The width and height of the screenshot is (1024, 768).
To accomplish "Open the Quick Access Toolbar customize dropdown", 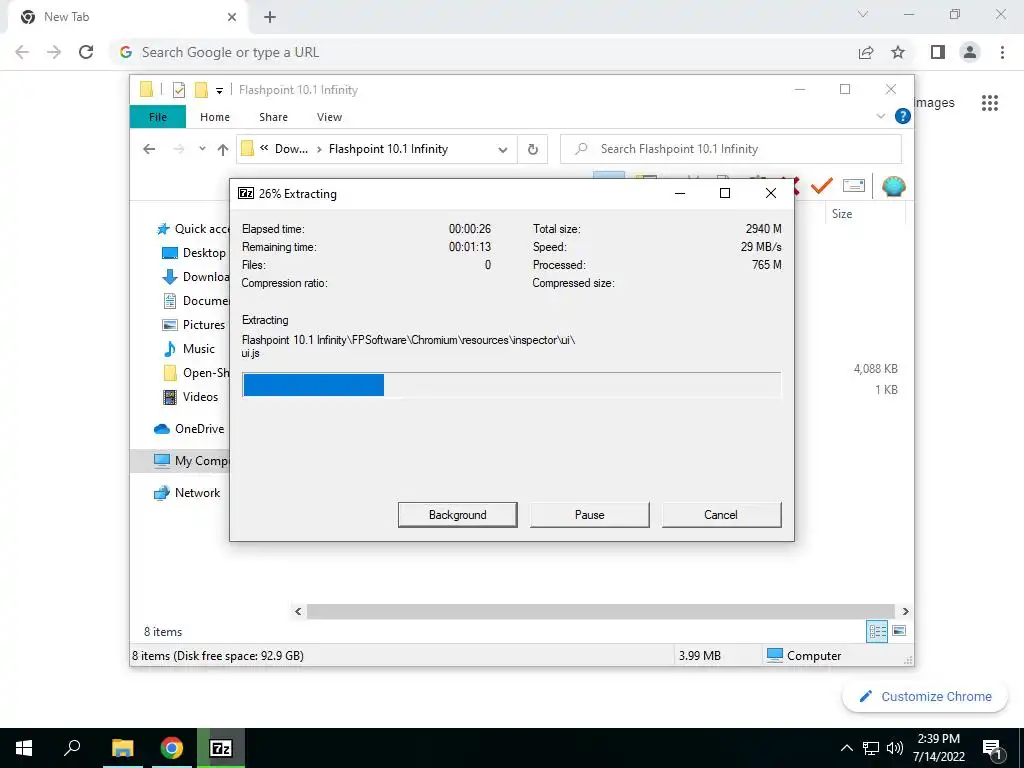I will 219,90.
